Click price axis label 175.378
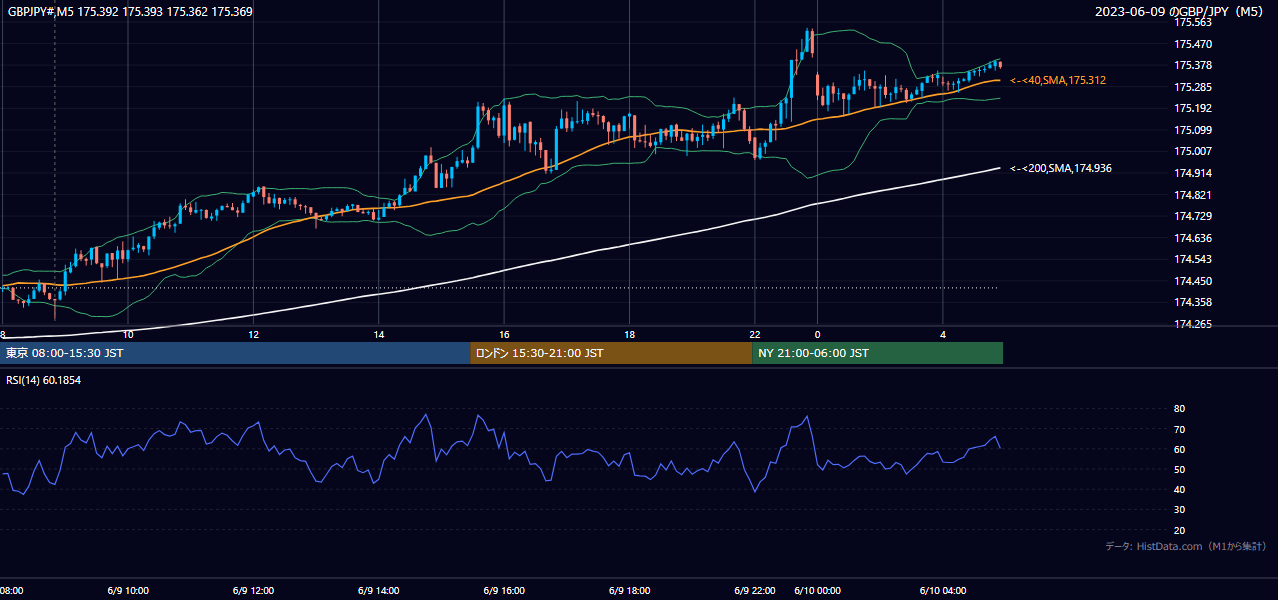 (1193, 65)
